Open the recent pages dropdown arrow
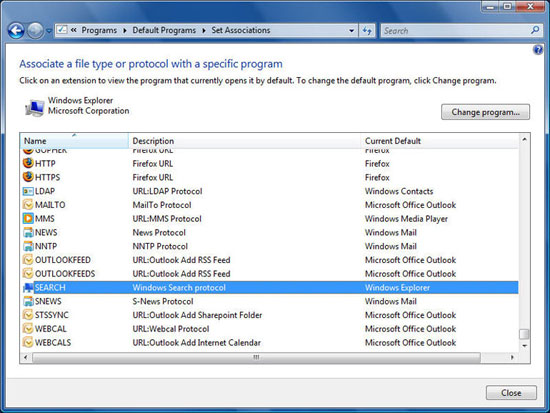 click(49, 31)
